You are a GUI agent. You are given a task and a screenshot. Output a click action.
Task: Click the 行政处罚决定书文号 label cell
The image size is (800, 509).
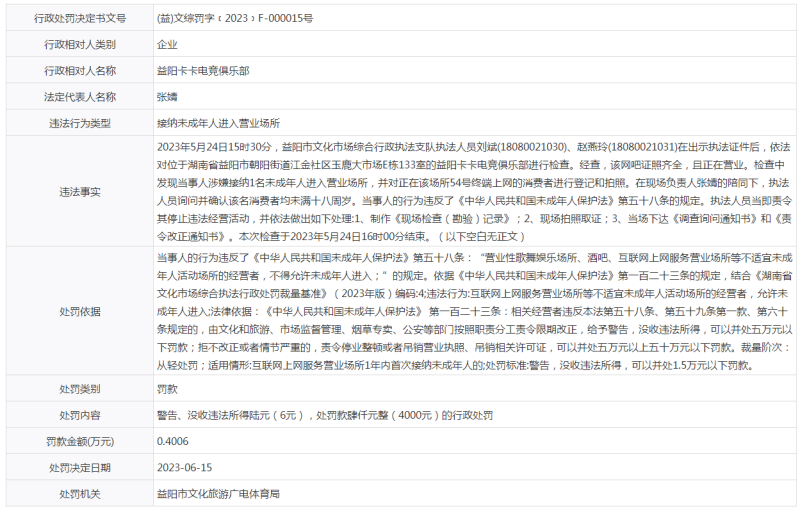(x=80, y=18)
